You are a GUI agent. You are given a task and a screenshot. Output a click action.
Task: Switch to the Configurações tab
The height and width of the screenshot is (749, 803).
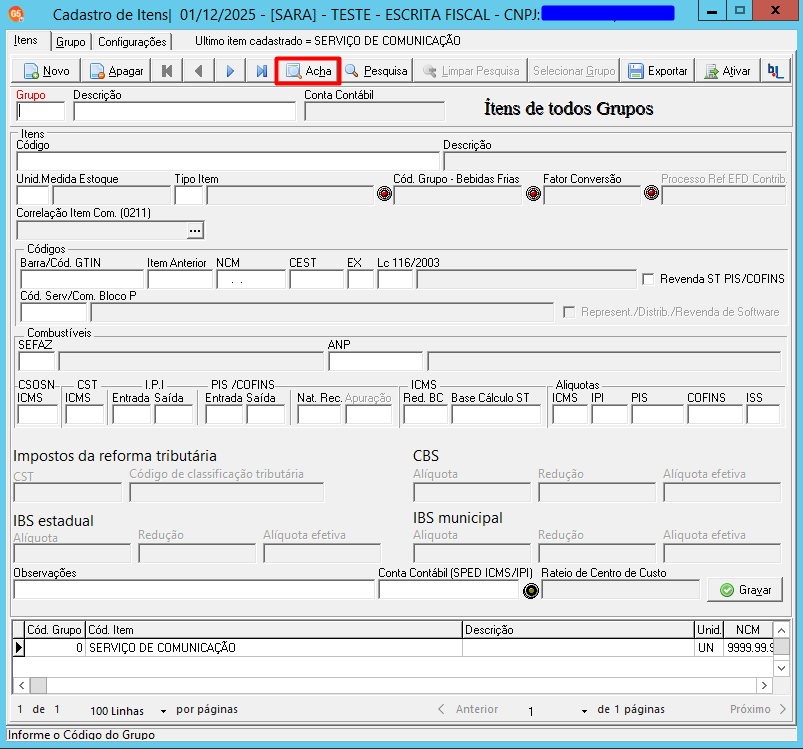(x=132, y=41)
